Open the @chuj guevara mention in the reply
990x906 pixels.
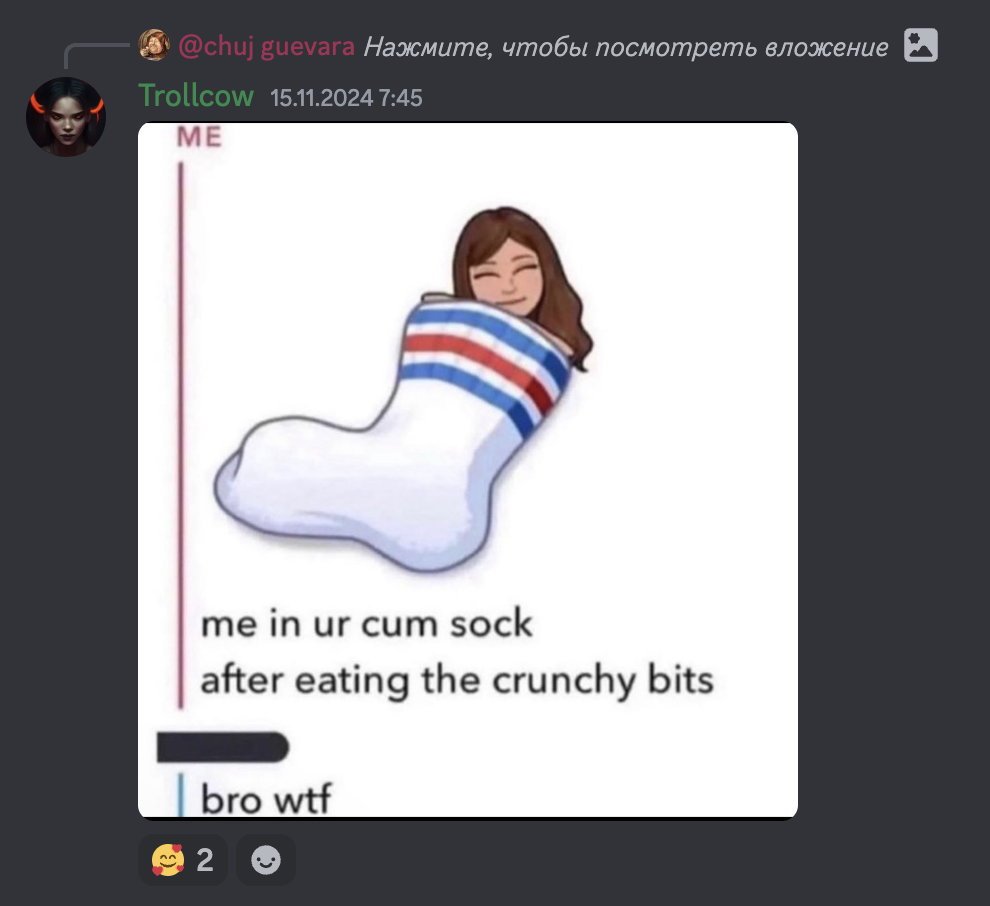(266, 46)
